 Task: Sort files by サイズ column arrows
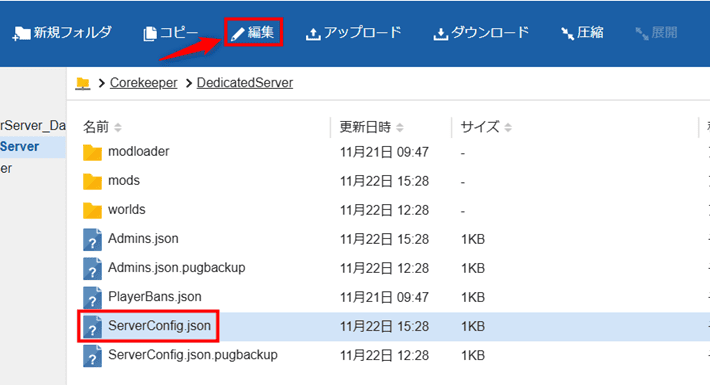(508, 128)
